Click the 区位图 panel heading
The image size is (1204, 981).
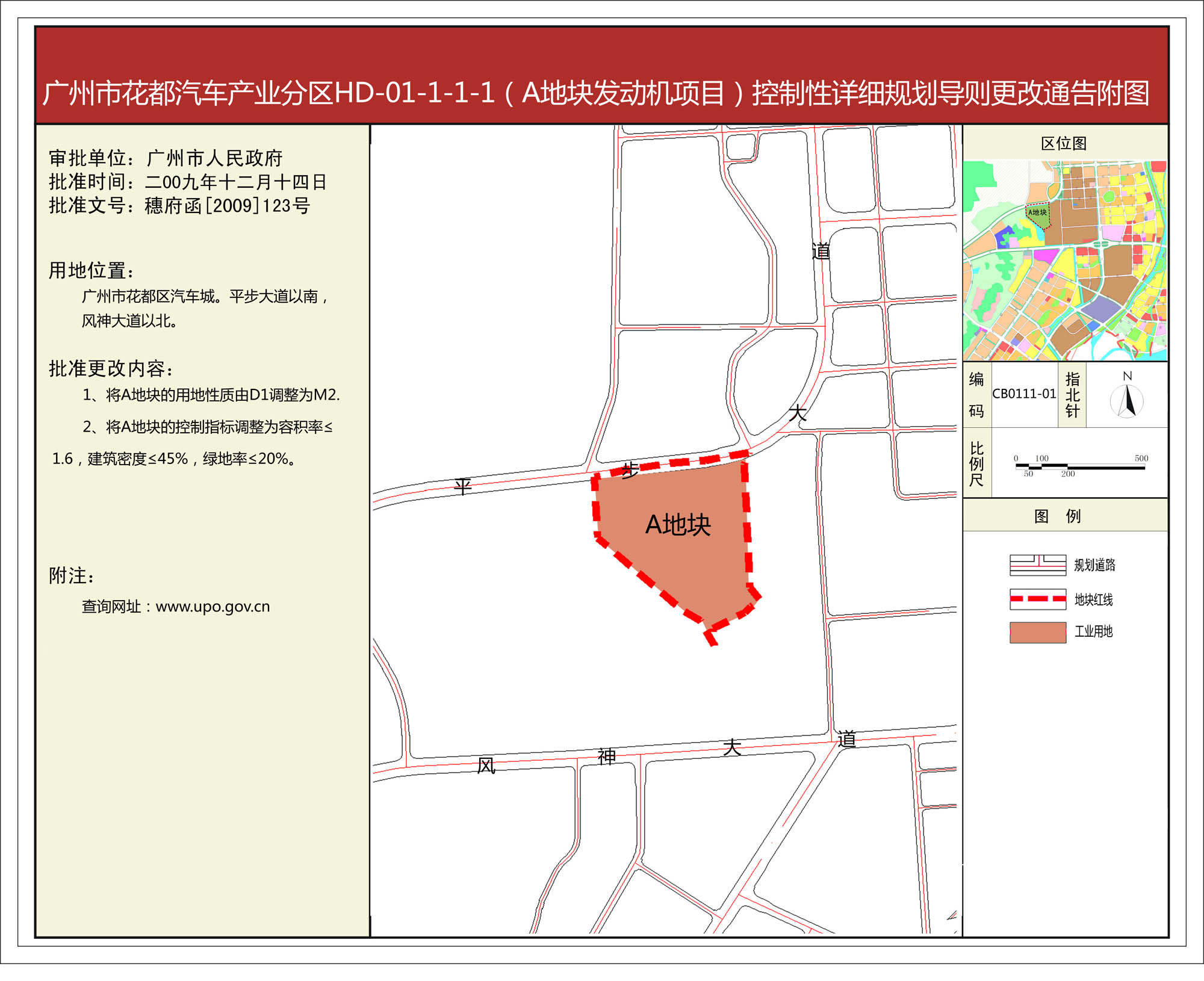[1064, 143]
